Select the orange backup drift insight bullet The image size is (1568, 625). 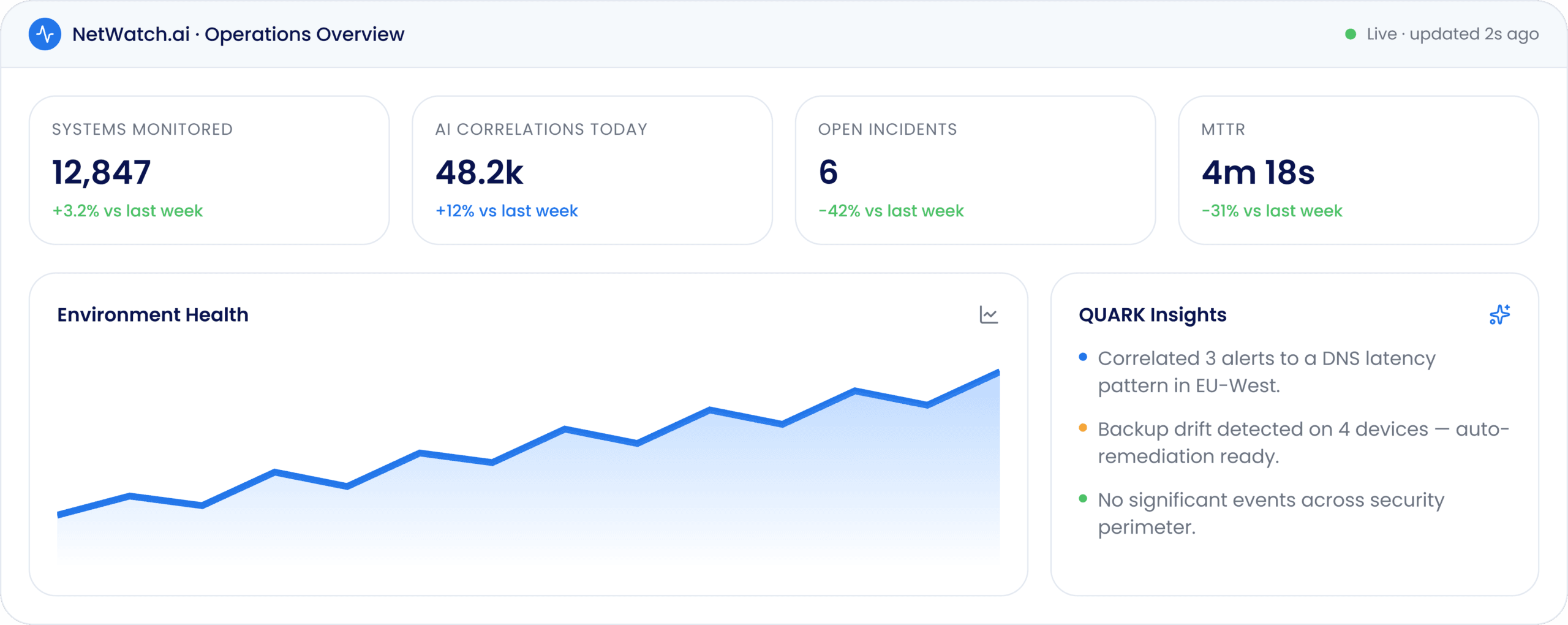pyautogui.click(x=1083, y=428)
